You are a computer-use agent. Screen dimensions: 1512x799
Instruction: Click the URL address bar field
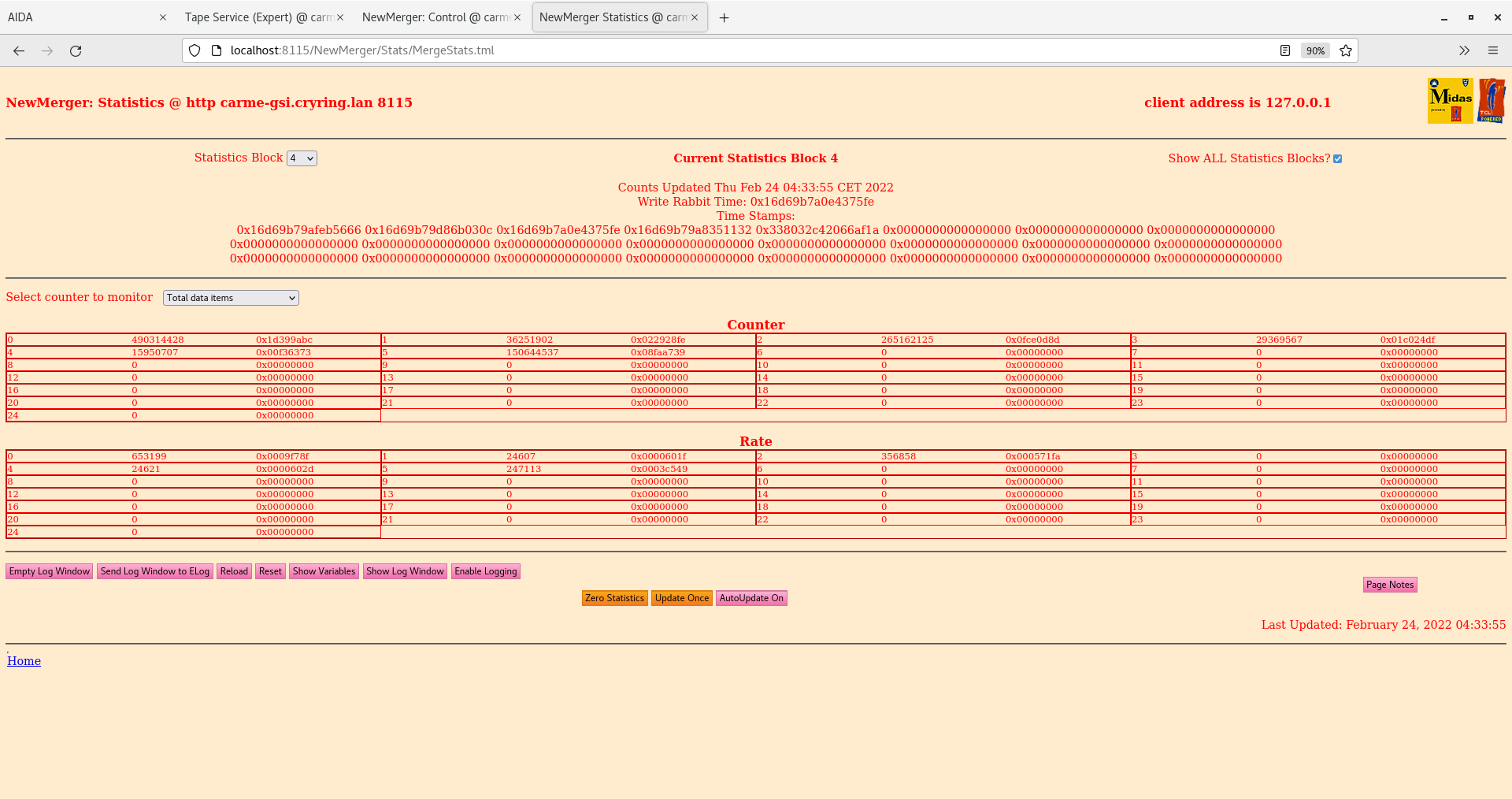click(709, 50)
